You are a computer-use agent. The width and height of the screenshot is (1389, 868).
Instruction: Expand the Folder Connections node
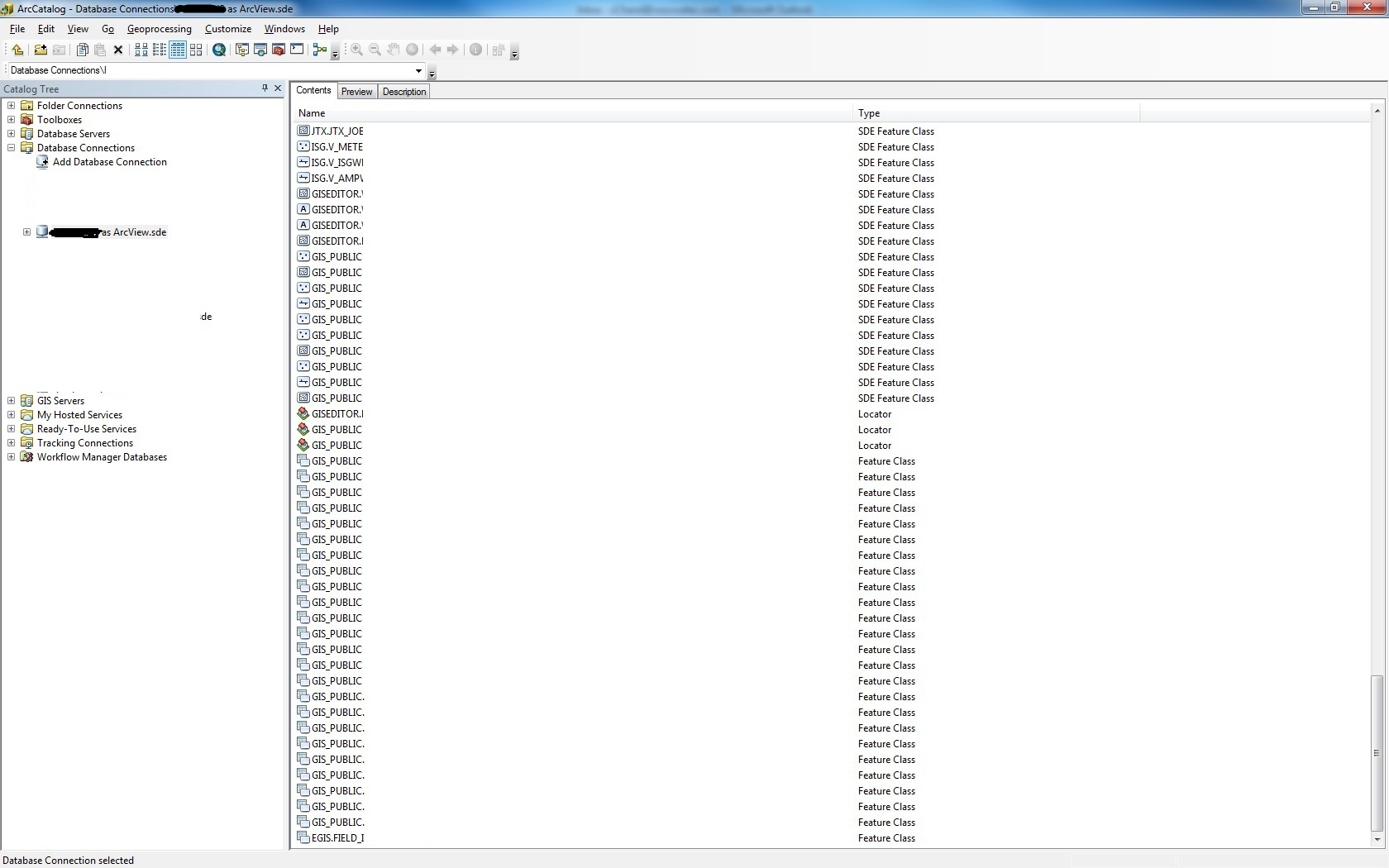(12, 106)
